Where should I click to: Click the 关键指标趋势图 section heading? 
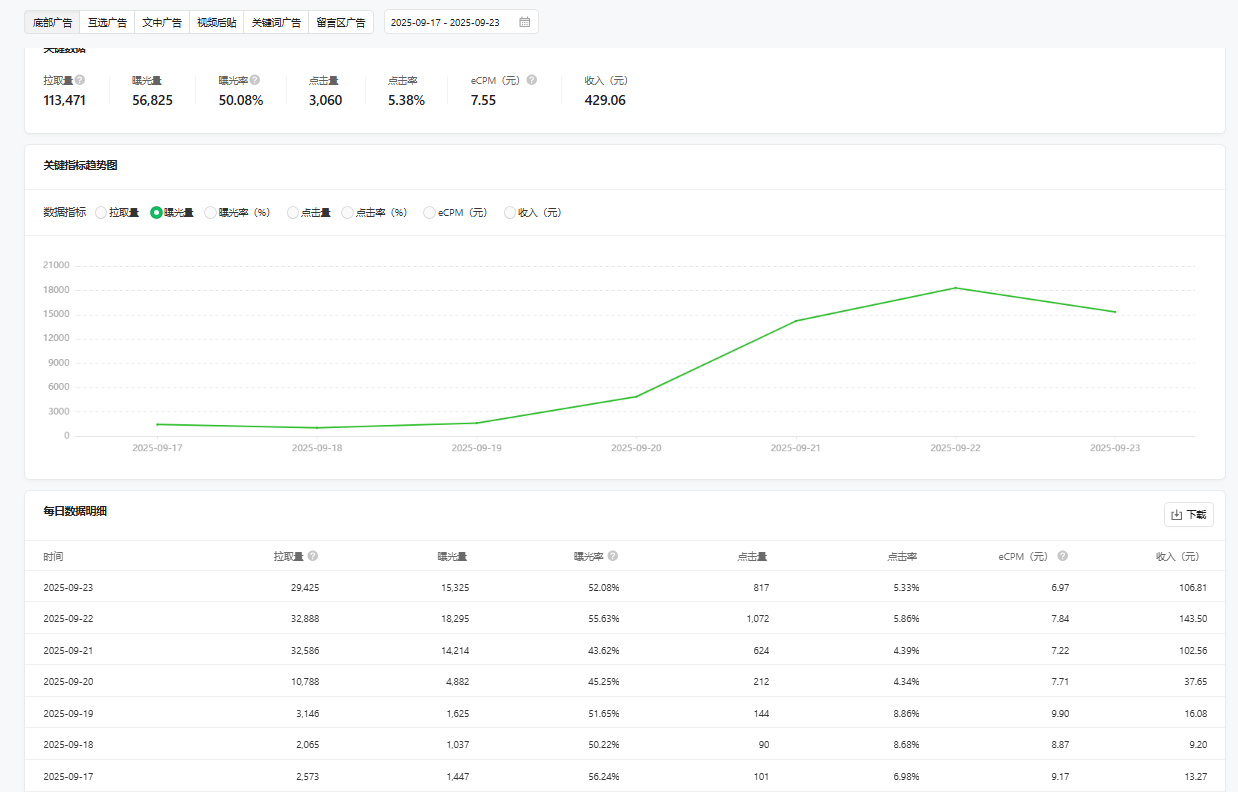click(x=80, y=165)
